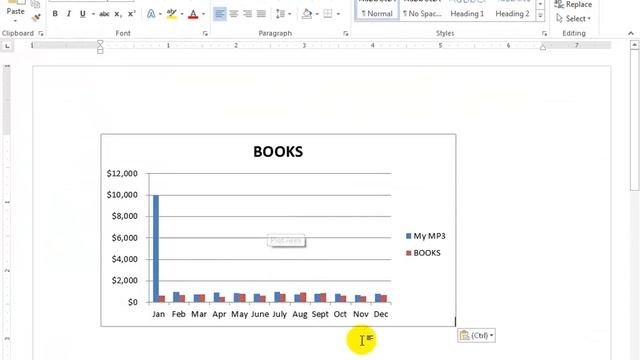Expand Text Effects dropdown arrow
Viewport: 640px width, 360px height.
tap(160, 14)
